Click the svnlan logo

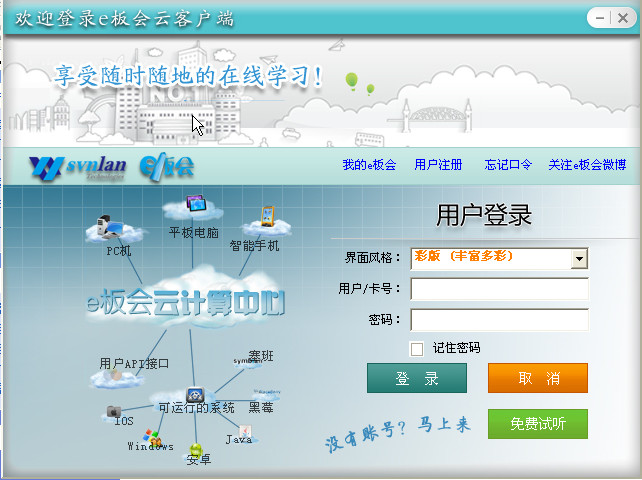coord(77,168)
